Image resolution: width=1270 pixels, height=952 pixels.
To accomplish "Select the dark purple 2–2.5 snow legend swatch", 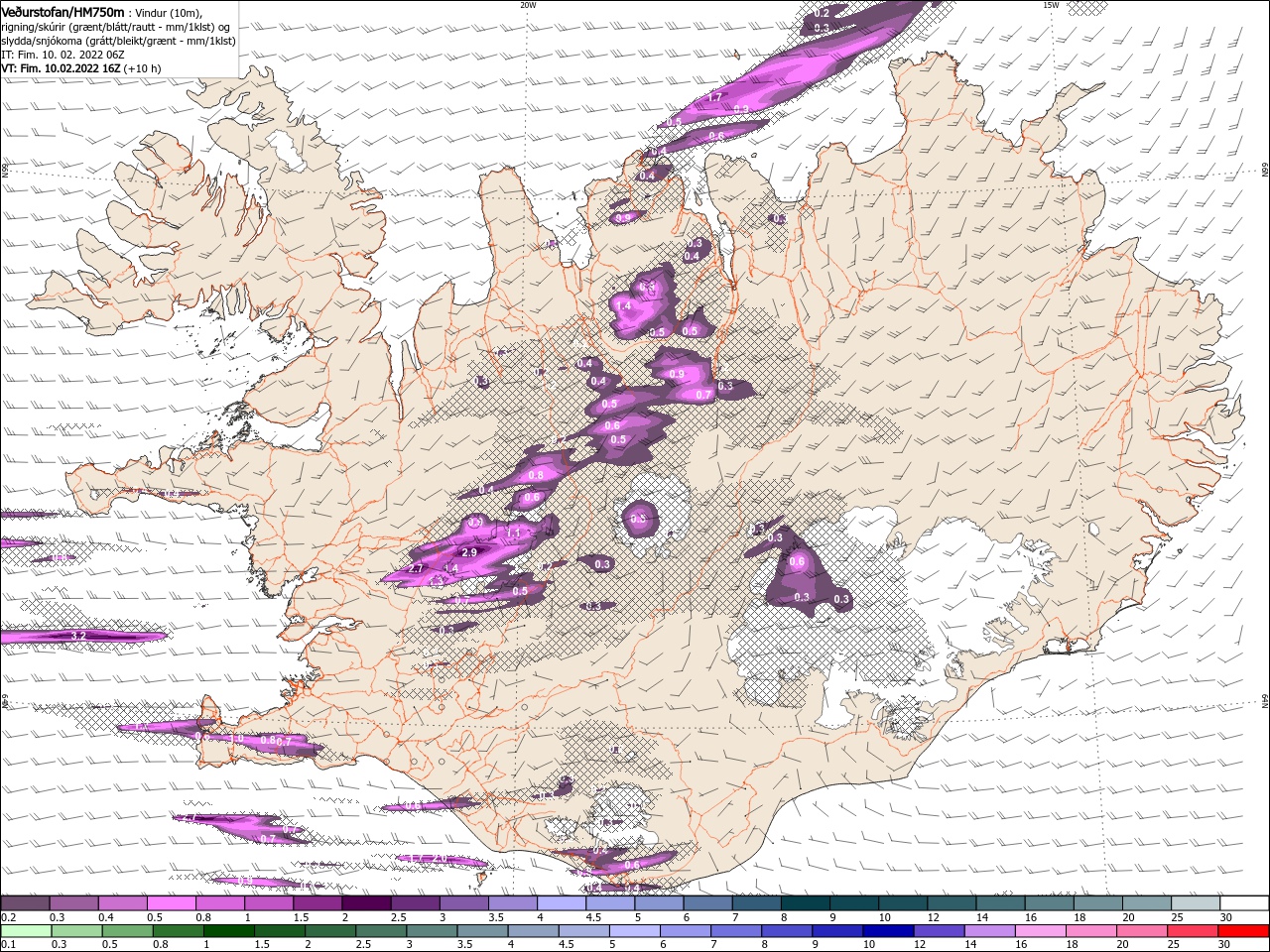I will point(366,903).
